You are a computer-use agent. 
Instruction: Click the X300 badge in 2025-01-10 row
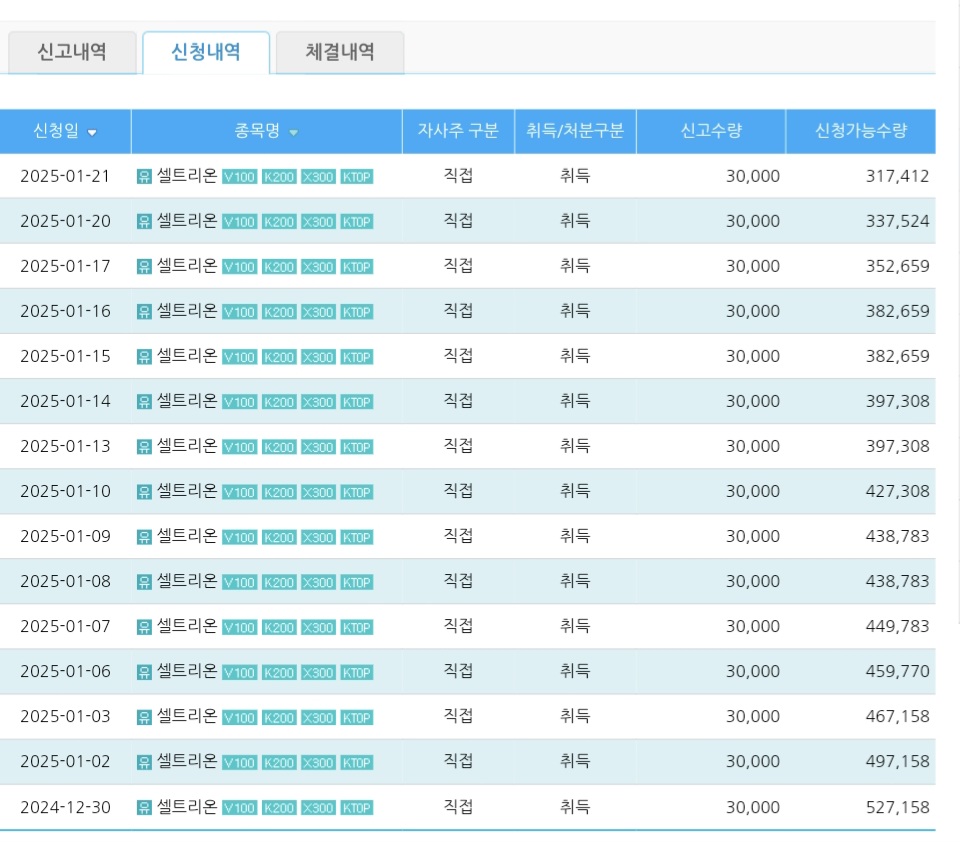click(x=318, y=492)
